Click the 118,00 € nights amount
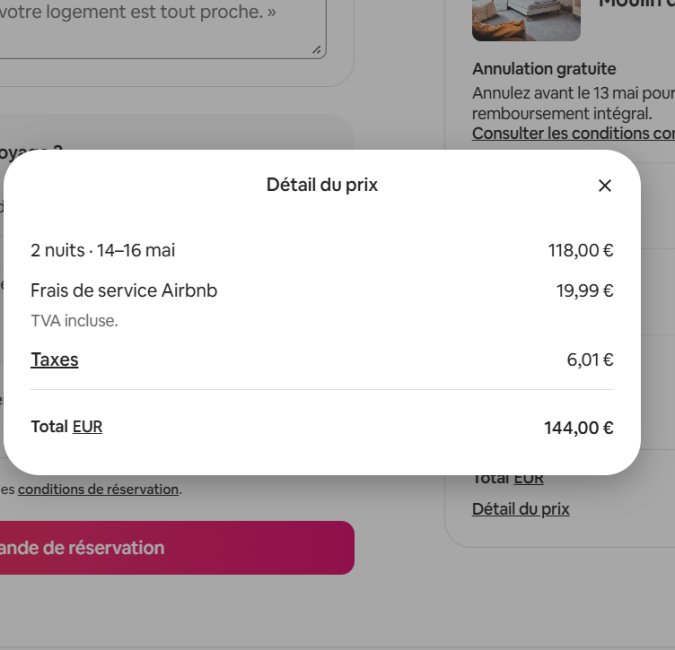675x650 pixels. point(580,250)
